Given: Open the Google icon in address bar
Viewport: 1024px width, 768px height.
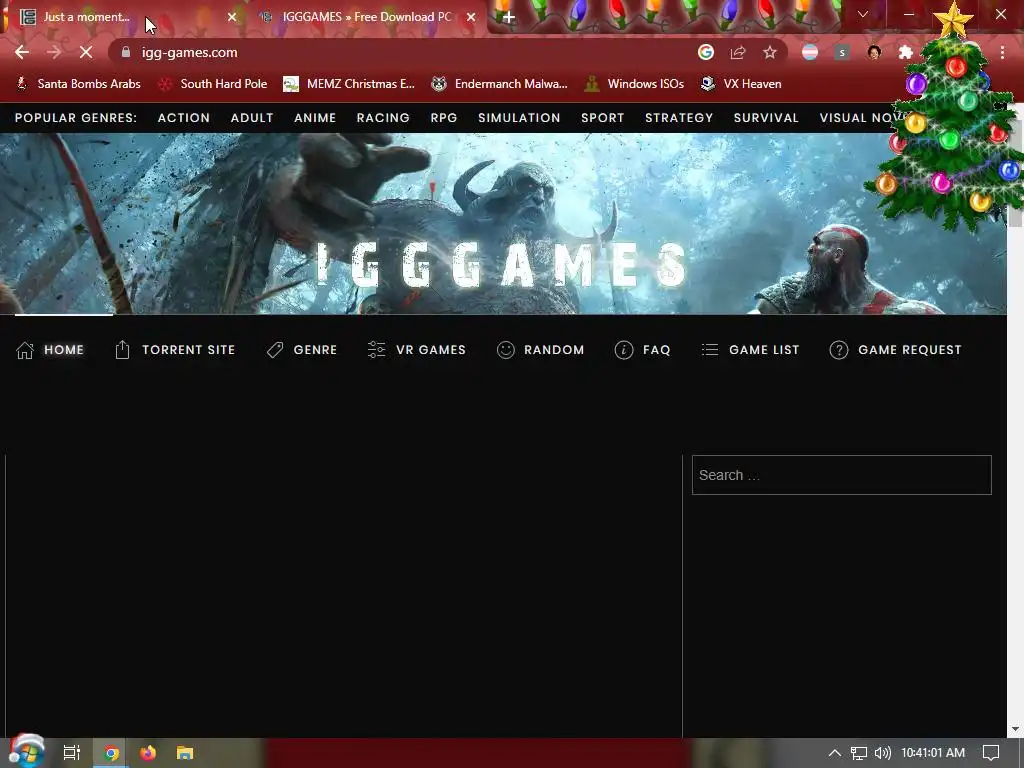Looking at the screenshot, I should (x=706, y=52).
